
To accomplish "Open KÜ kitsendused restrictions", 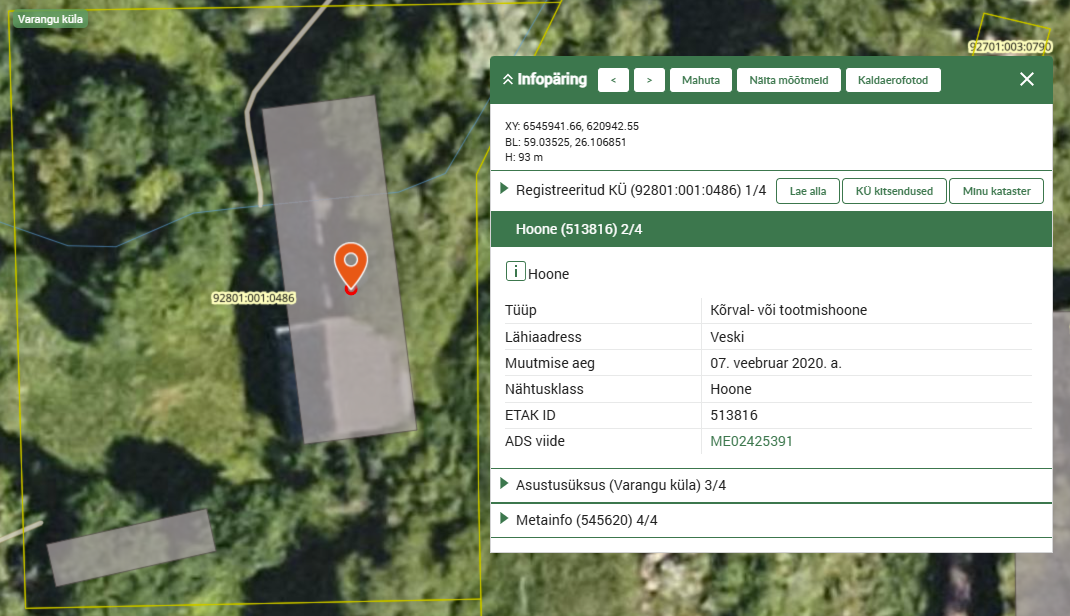I will click(x=894, y=191).
